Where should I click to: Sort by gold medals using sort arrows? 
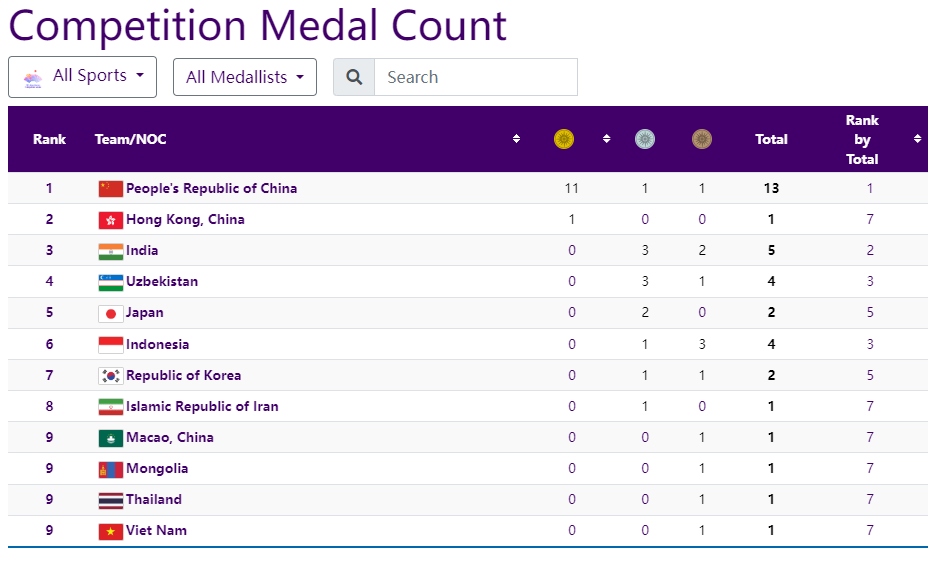tap(606, 139)
